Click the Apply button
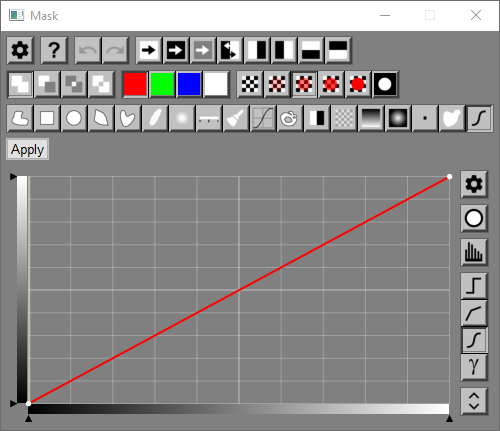The height and width of the screenshot is (431, 500). click(27, 149)
